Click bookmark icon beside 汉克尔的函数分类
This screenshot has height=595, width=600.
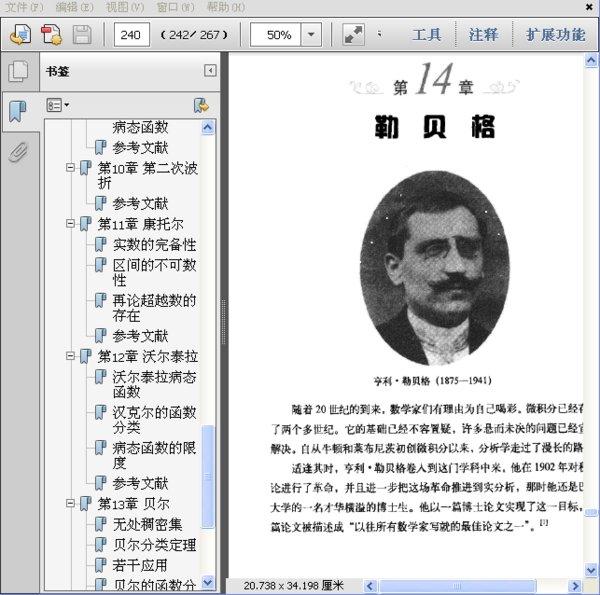(x=100, y=412)
